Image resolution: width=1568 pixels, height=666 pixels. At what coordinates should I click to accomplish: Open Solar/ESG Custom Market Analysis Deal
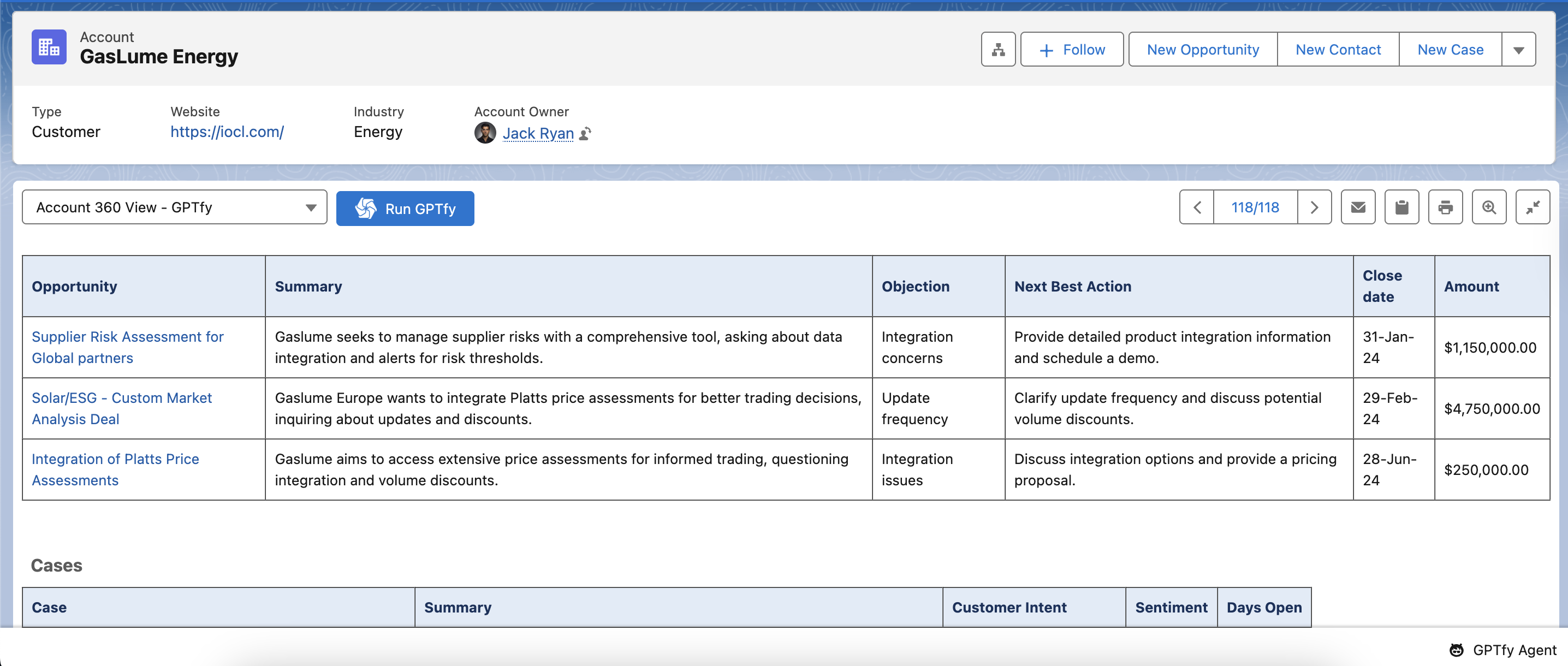coord(121,408)
